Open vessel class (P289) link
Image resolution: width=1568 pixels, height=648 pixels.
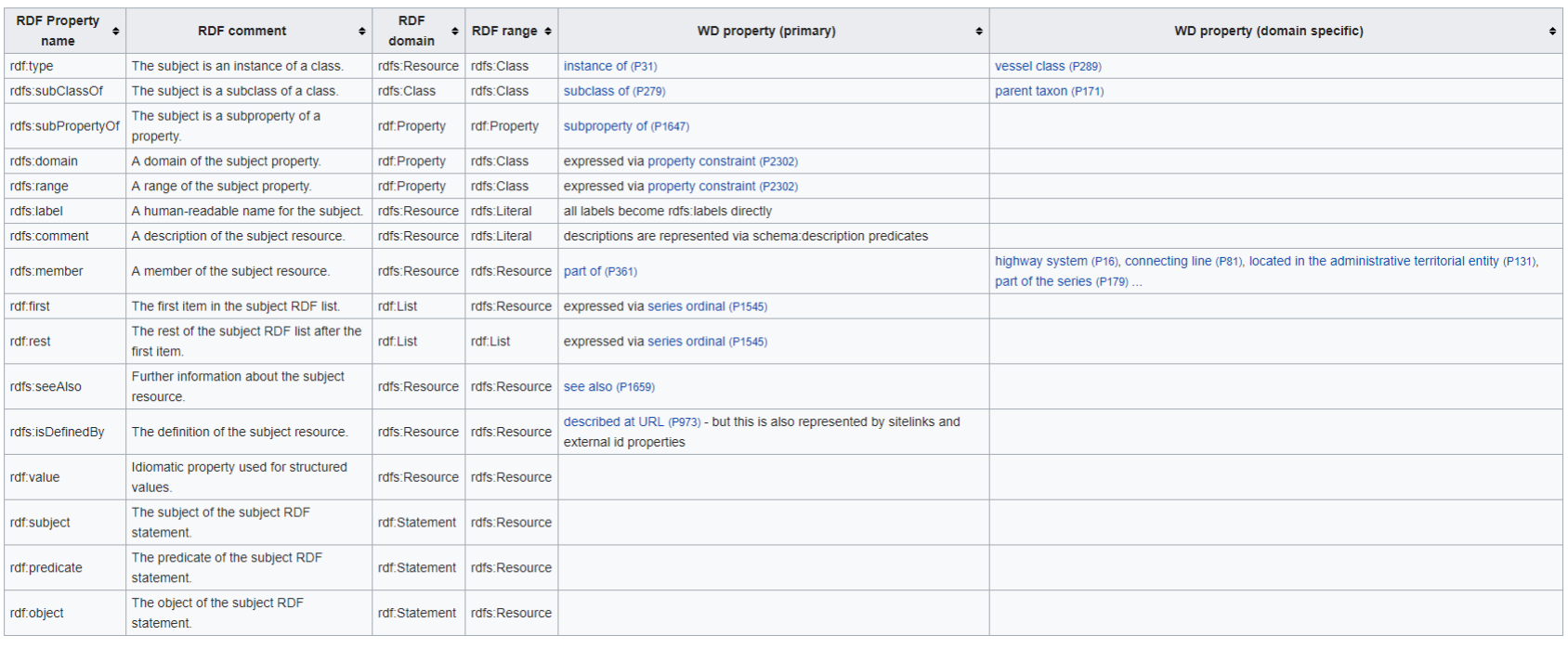click(1047, 67)
